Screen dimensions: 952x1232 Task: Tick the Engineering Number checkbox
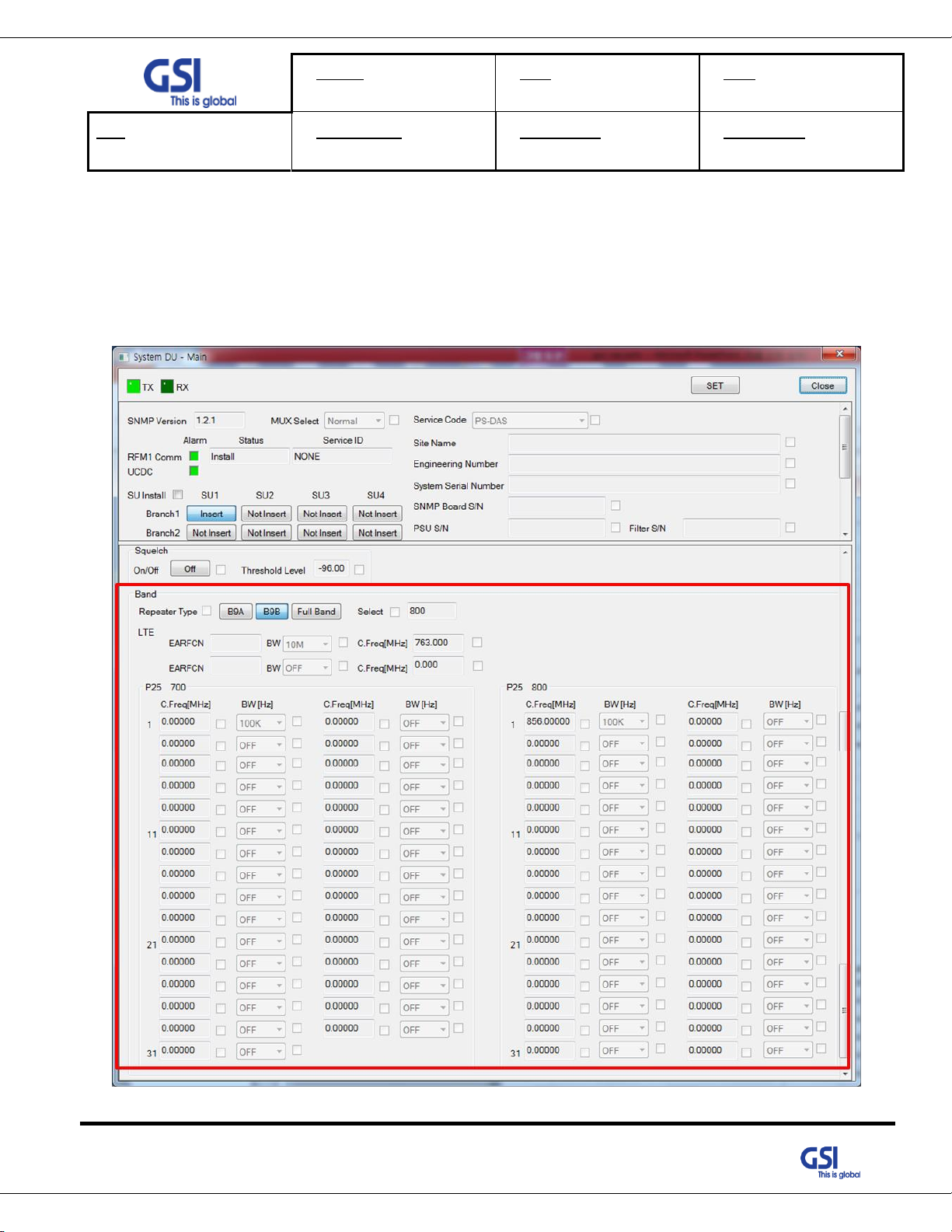click(x=790, y=462)
